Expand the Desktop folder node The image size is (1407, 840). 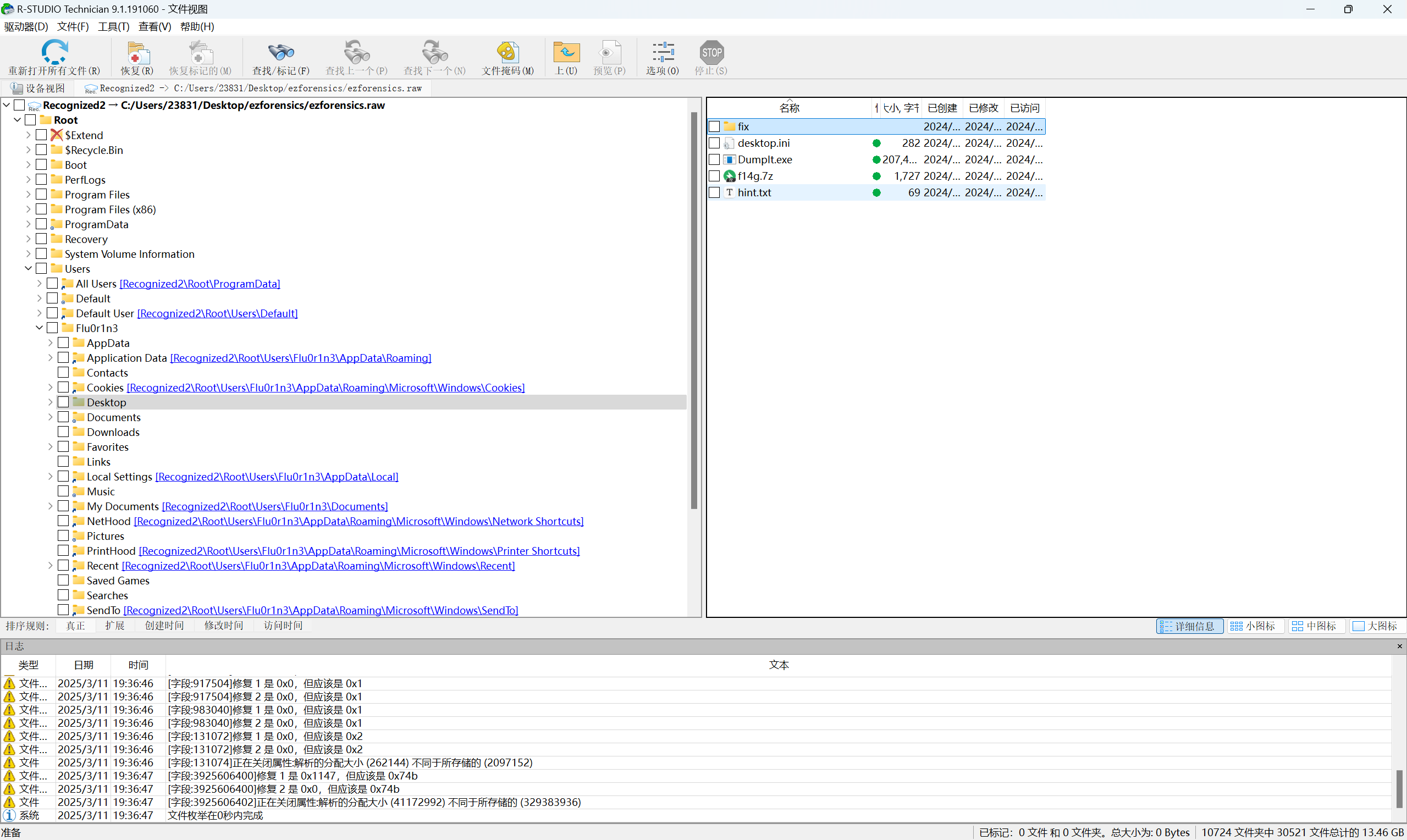(x=51, y=402)
